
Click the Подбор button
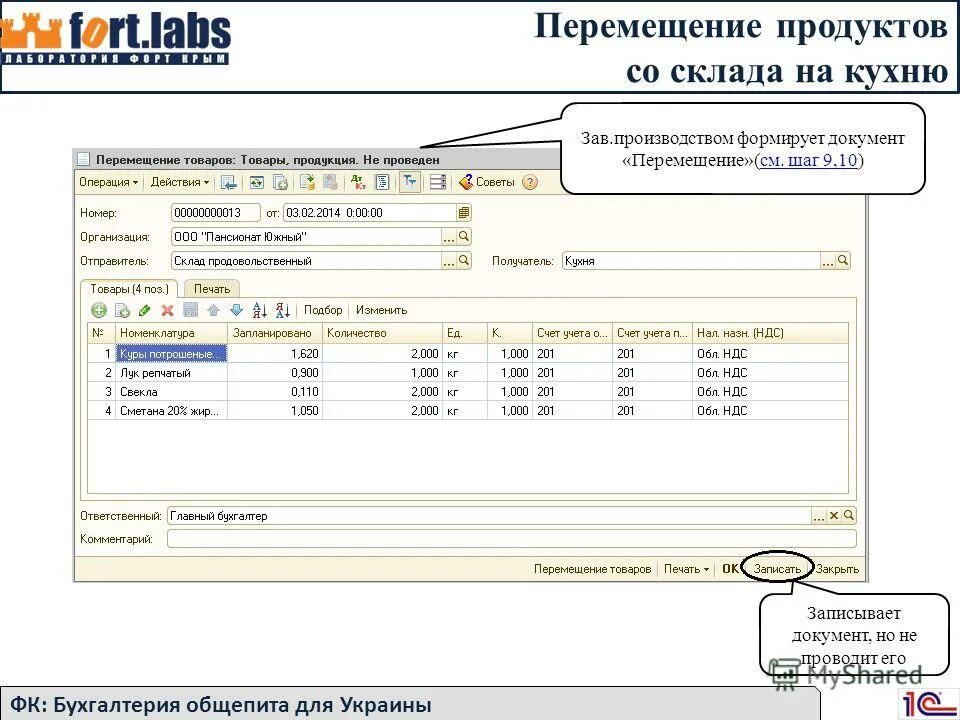[x=323, y=310]
